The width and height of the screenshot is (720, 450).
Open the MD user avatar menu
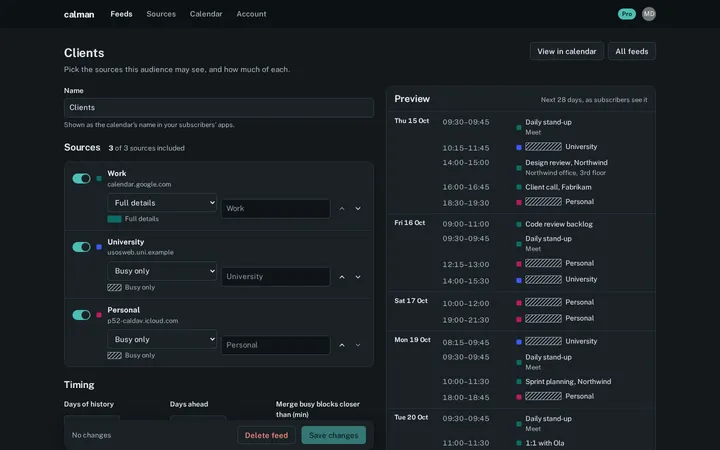point(649,14)
